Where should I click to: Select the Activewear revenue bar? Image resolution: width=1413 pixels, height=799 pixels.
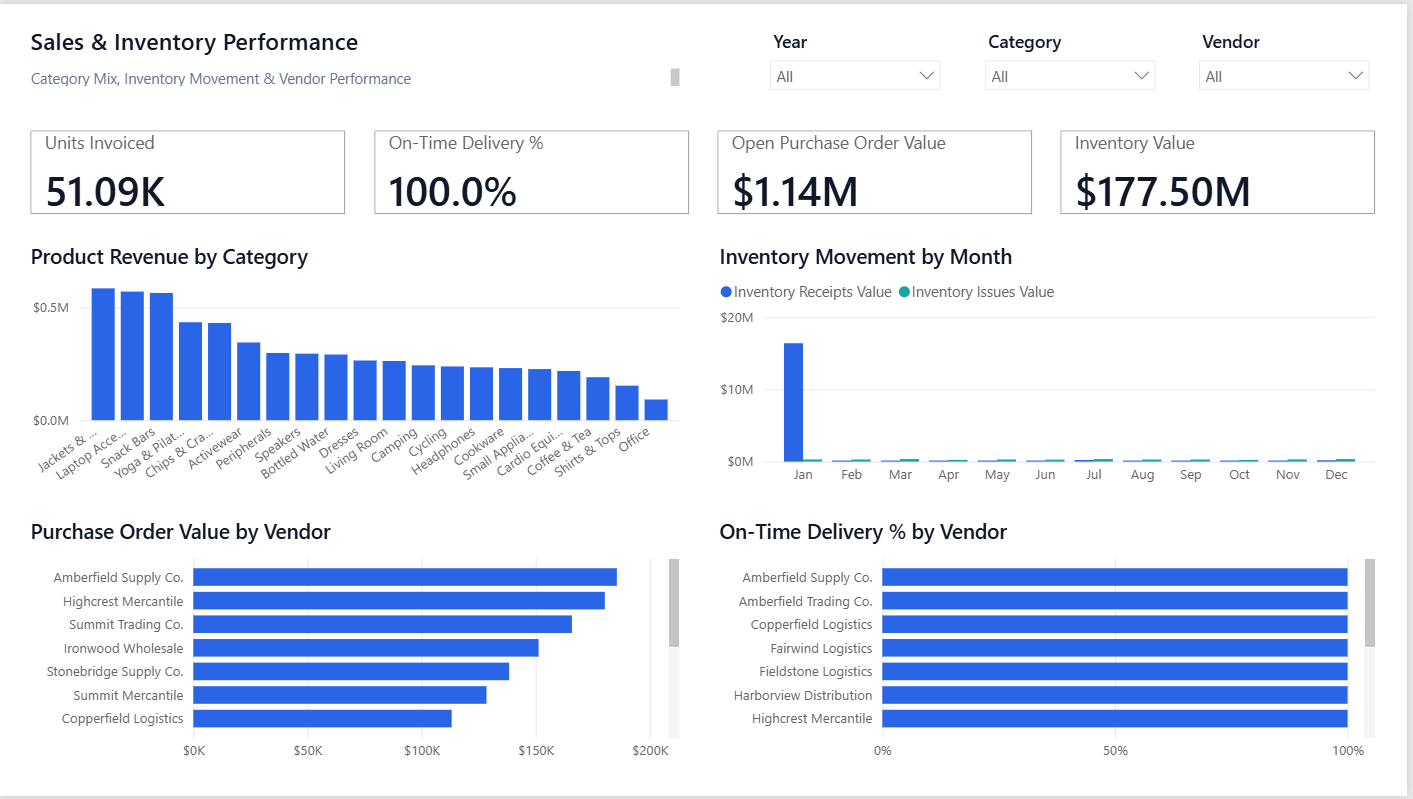pos(248,381)
